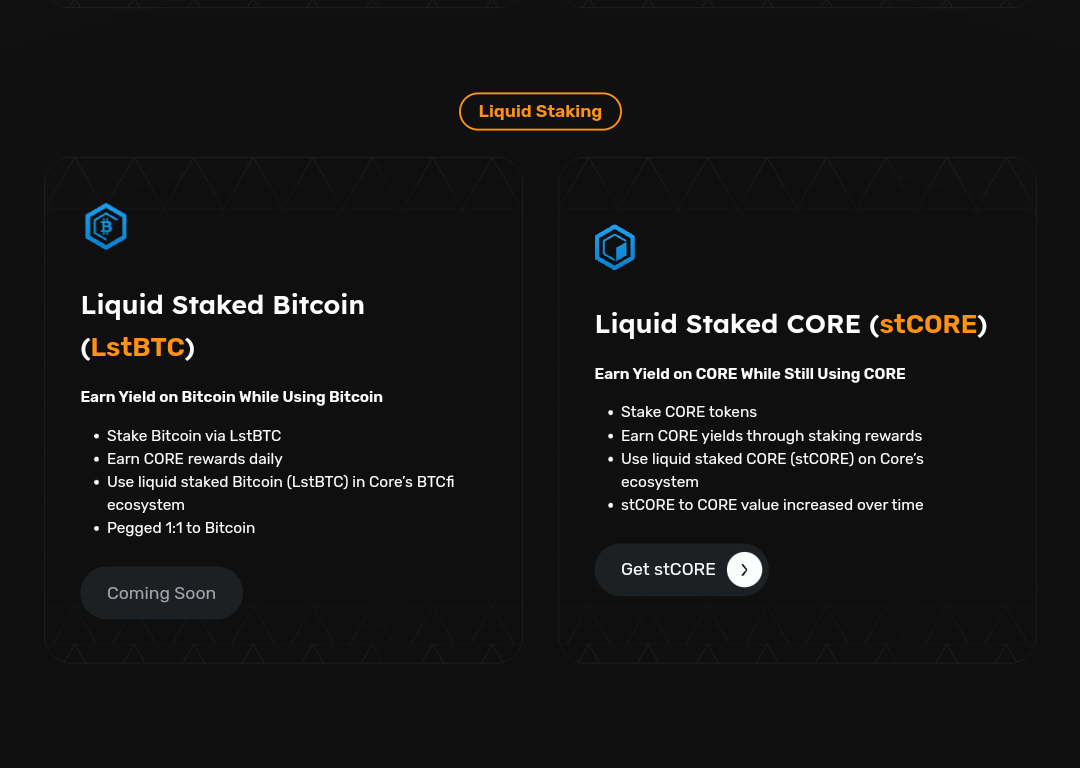Select 'Earn Yield on Bitcoin While Using Bitcoin'

coord(231,397)
